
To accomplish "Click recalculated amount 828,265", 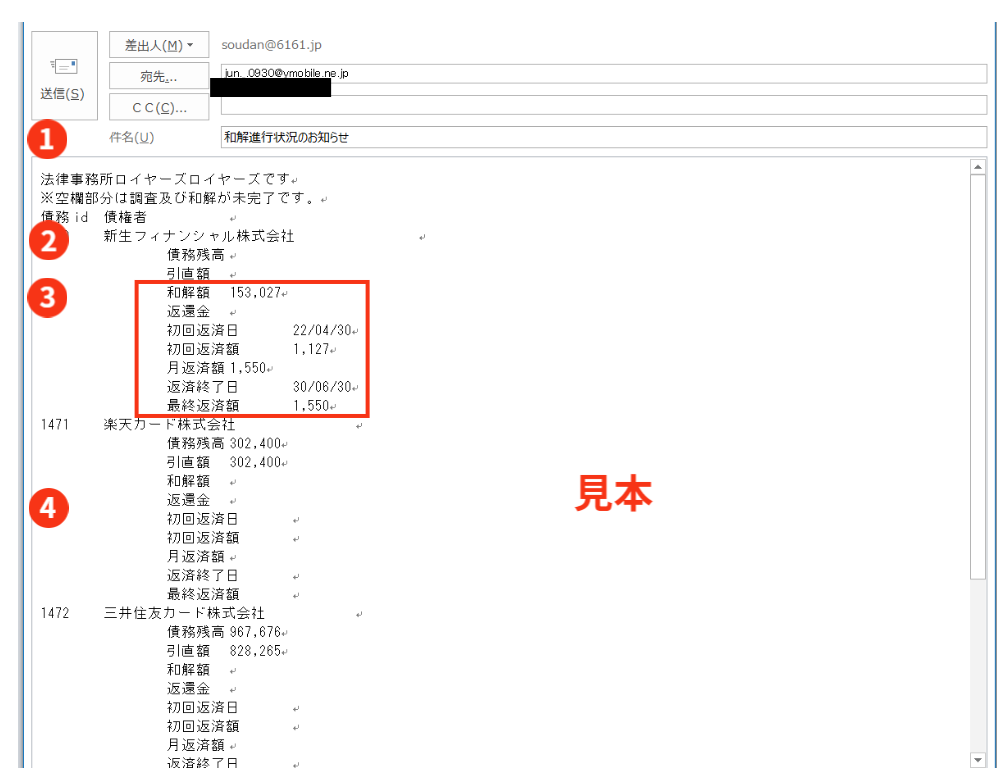I will (x=255, y=651).
